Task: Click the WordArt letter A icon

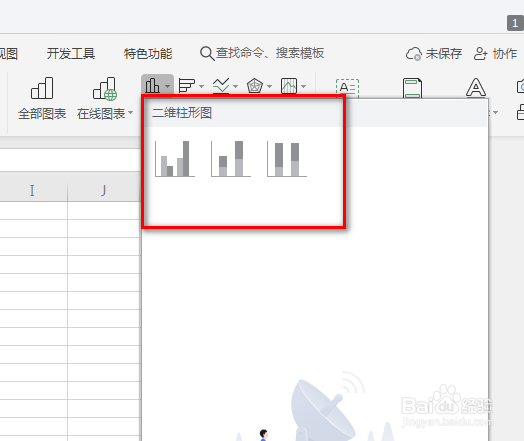Action: (x=476, y=88)
